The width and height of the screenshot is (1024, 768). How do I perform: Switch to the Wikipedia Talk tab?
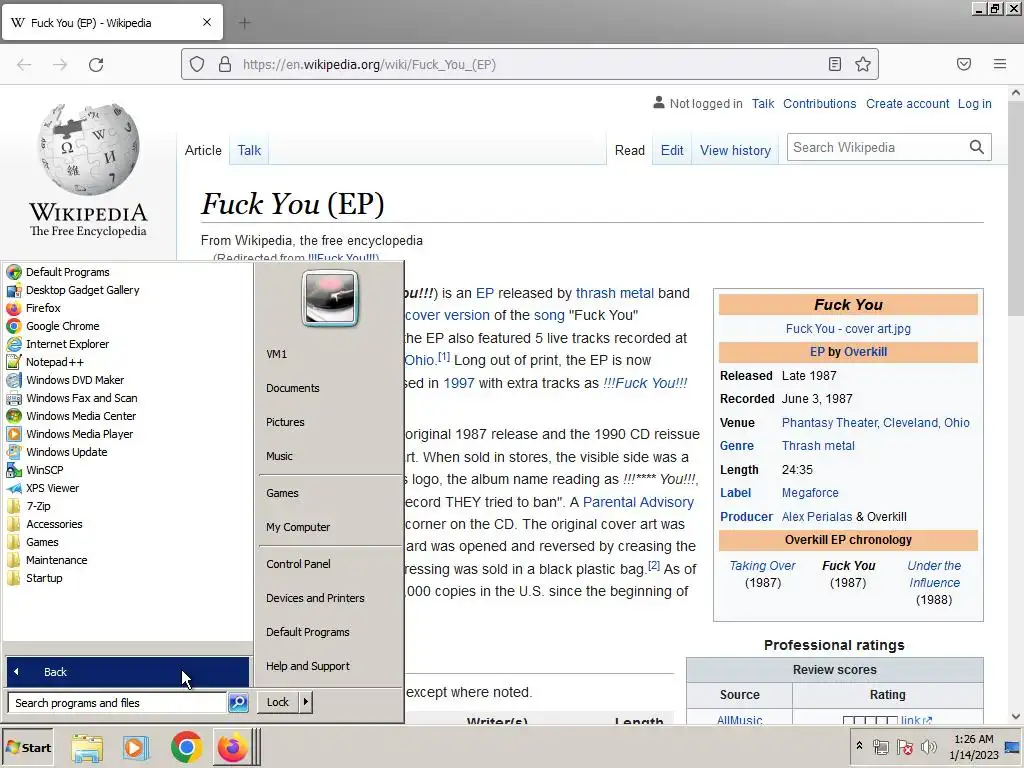tap(249, 150)
